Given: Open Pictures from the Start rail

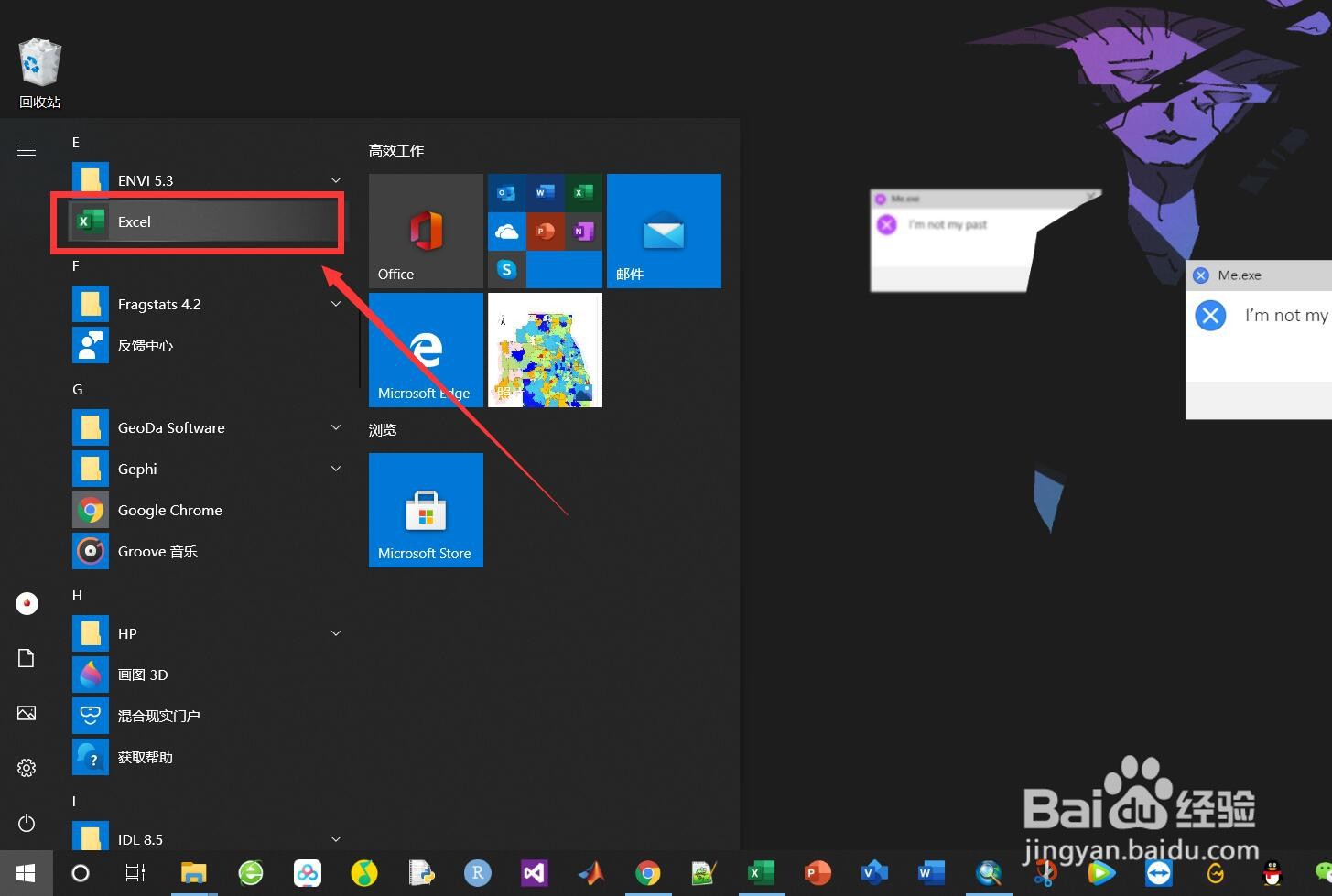Looking at the screenshot, I should click(27, 713).
